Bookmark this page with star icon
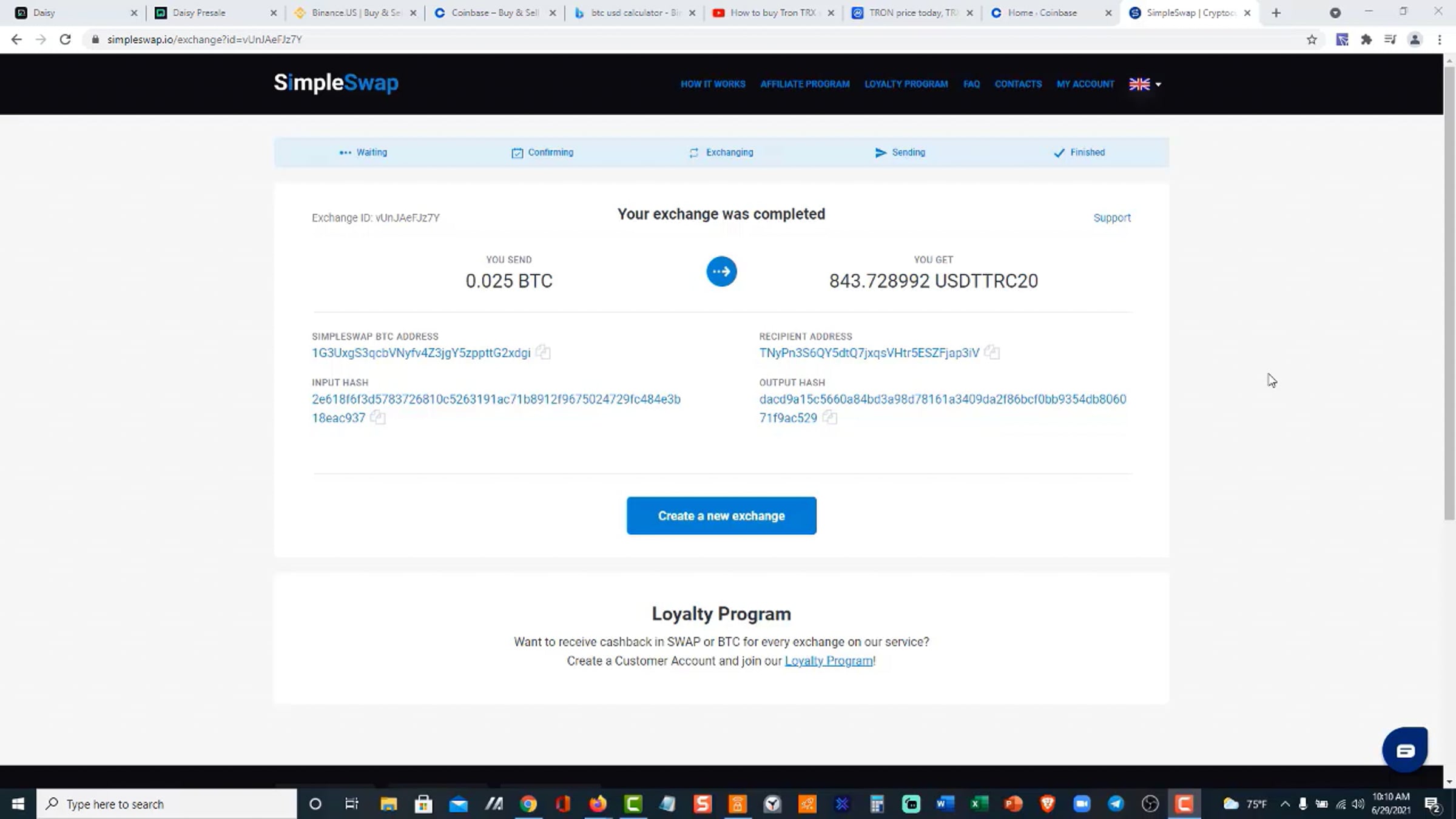Image resolution: width=1456 pixels, height=819 pixels. tap(1312, 39)
